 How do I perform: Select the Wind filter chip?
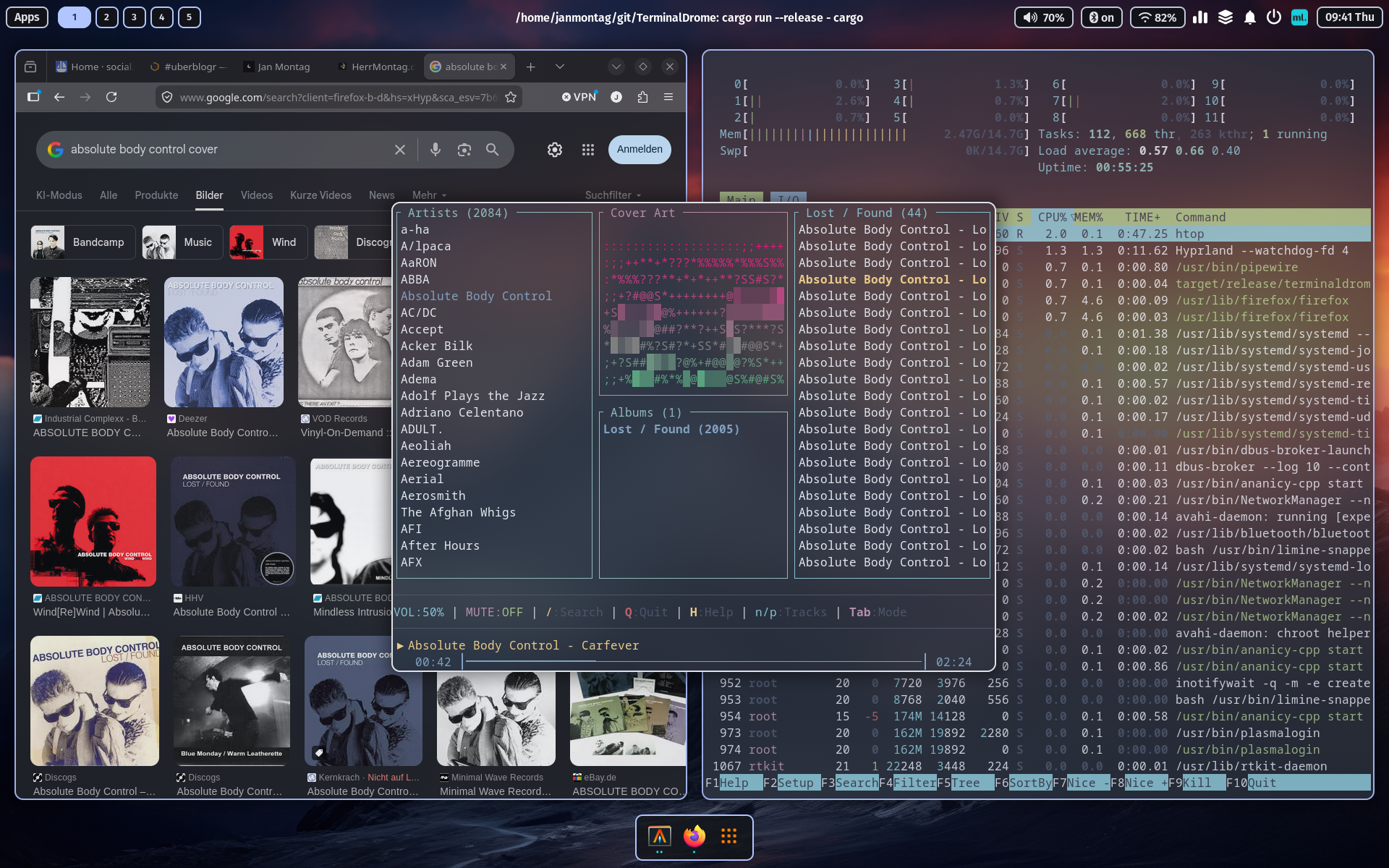(268, 242)
